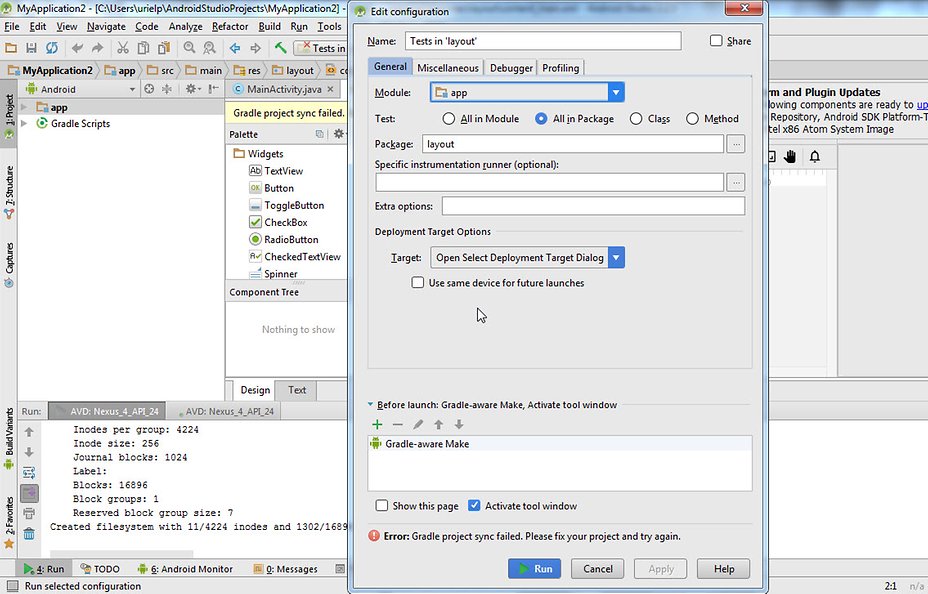The image size is (928, 594).
Task: Click the Forward navigation arrow
Action: coord(256,48)
